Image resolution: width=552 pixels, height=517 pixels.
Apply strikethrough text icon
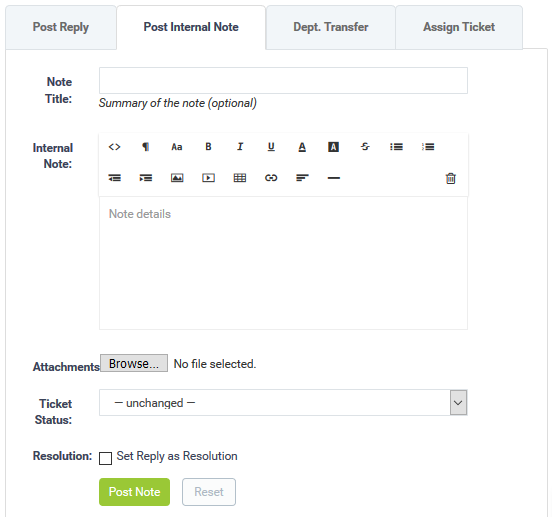click(365, 147)
